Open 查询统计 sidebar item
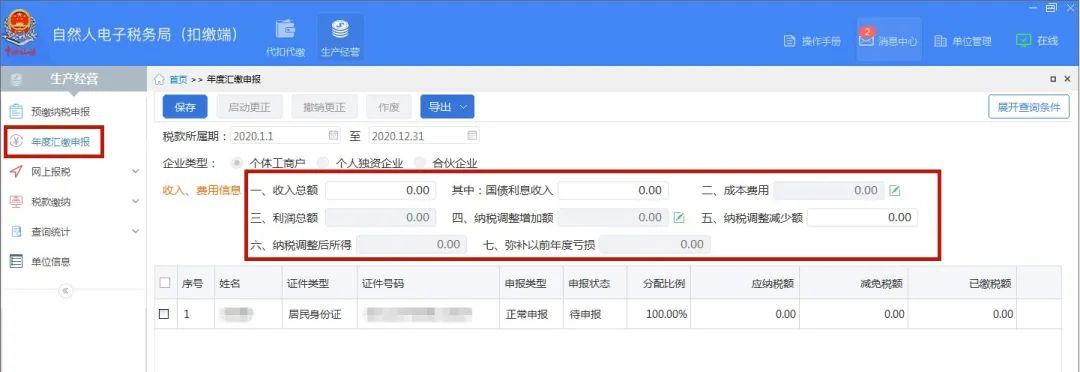Screen dimensions: 1080x372 click(x=51, y=232)
